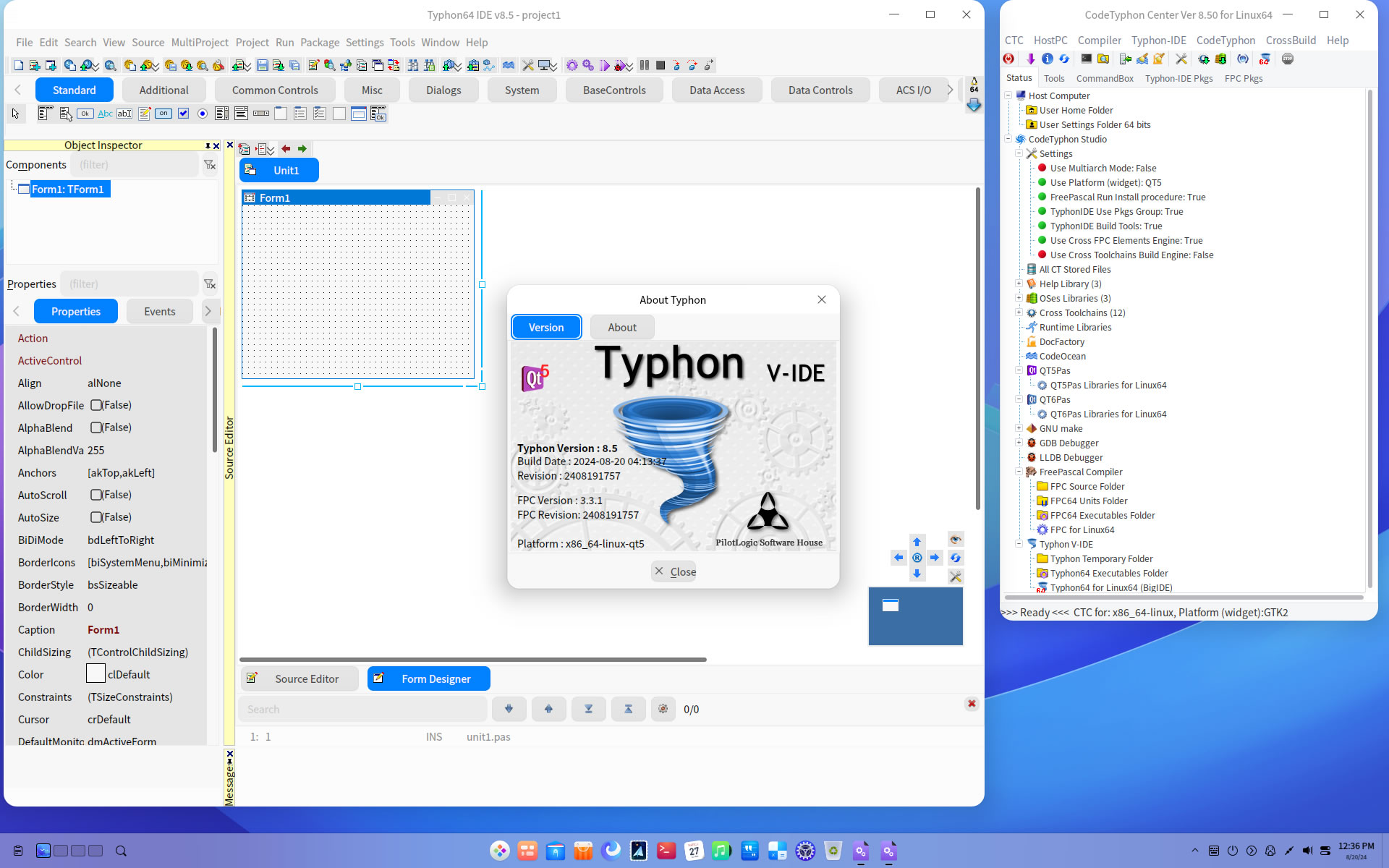This screenshot has width=1389, height=868.
Task: Click the Save (floppy disk) toolbar icon
Action: coord(262,66)
